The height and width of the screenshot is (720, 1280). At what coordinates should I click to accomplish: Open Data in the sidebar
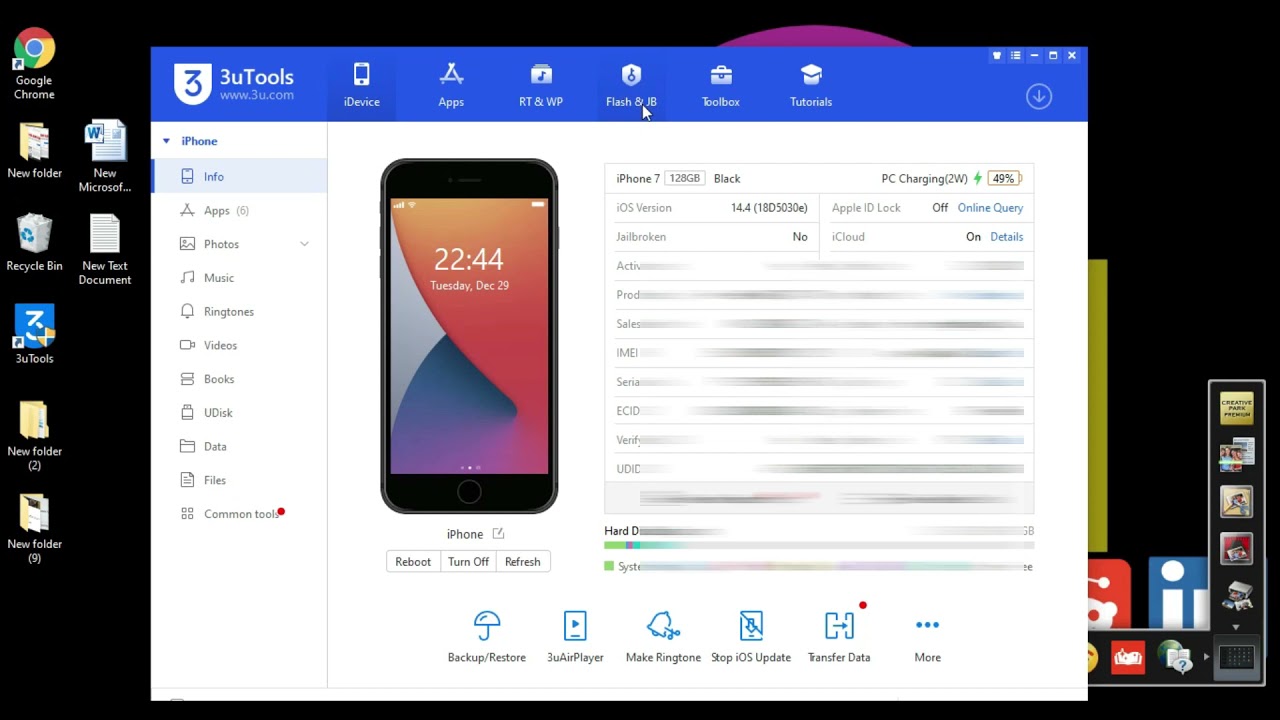click(239, 446)
